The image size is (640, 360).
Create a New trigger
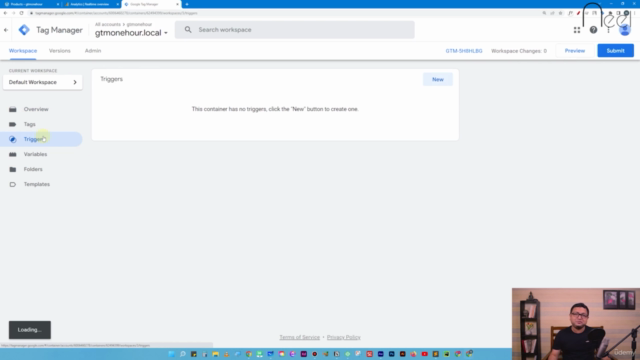click(x=438, y=79)
